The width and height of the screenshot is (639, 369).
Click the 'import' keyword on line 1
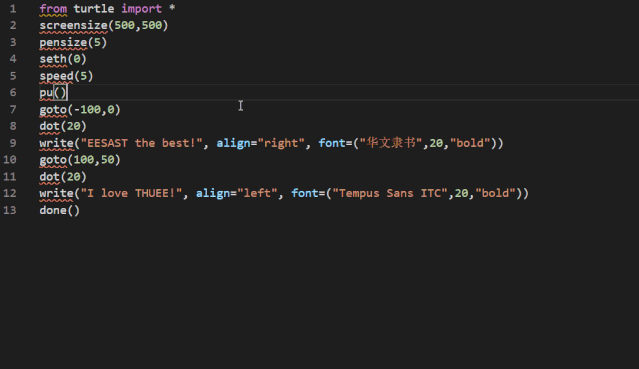pos(141,9)
